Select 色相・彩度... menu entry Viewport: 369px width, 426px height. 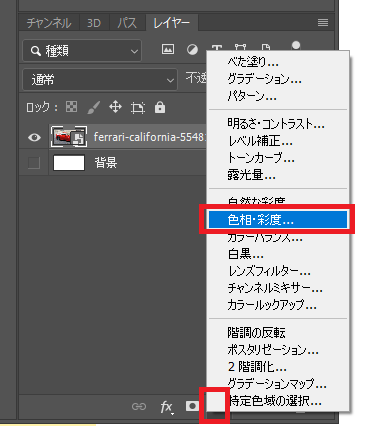[278, 220]
